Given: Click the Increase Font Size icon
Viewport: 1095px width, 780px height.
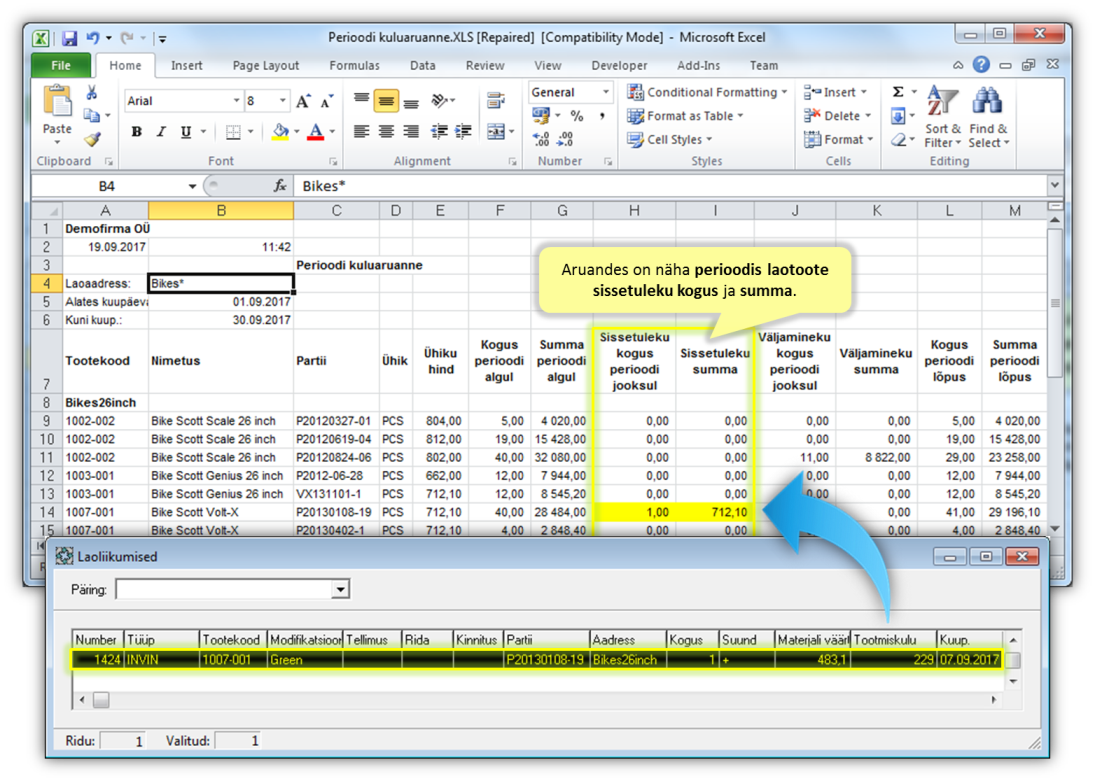Looking at the screenshot, I should 302,101.
